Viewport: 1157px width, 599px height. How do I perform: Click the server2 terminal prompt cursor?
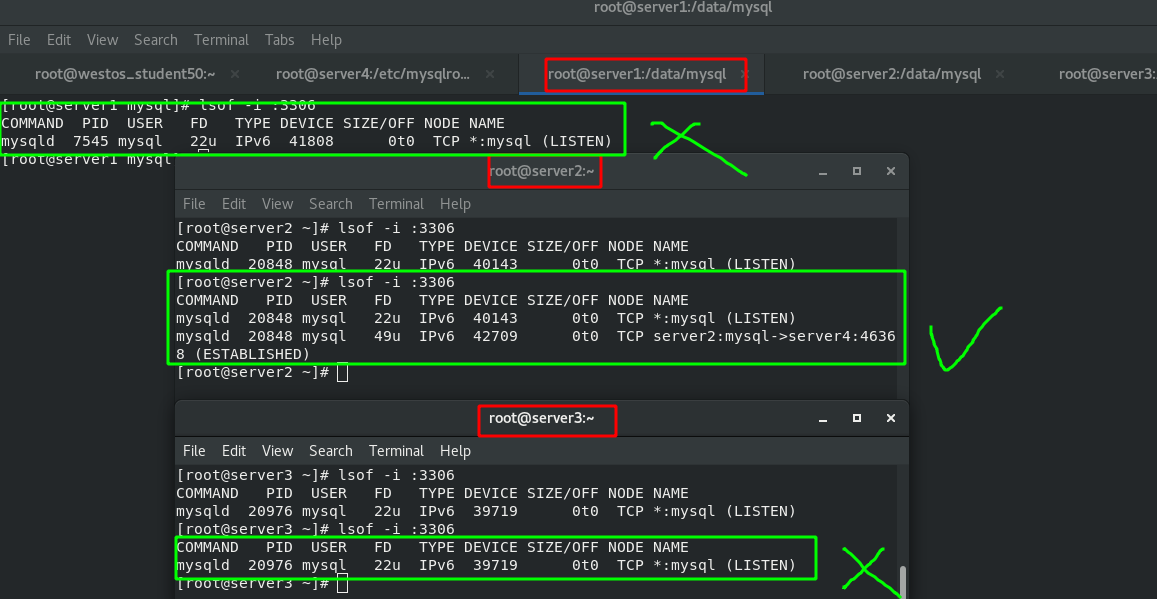tap(342, 373)
